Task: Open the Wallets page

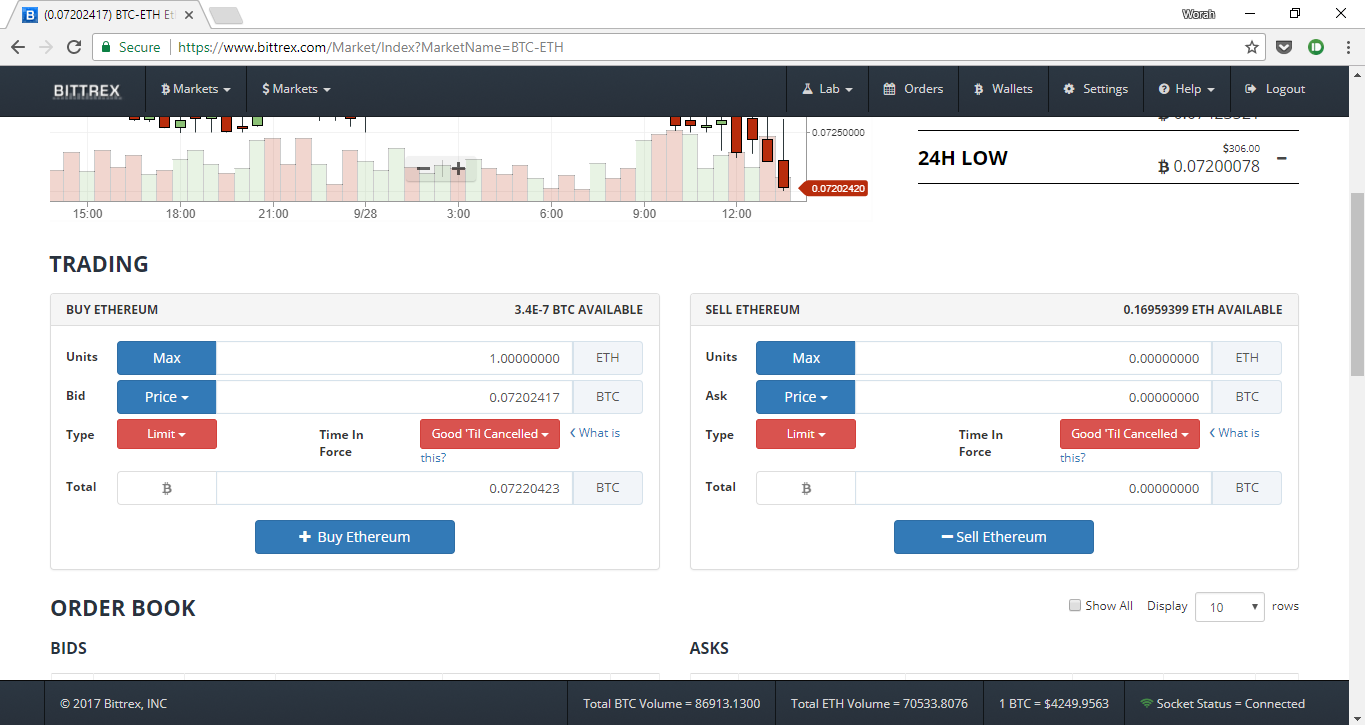Action: point(1003,89)
